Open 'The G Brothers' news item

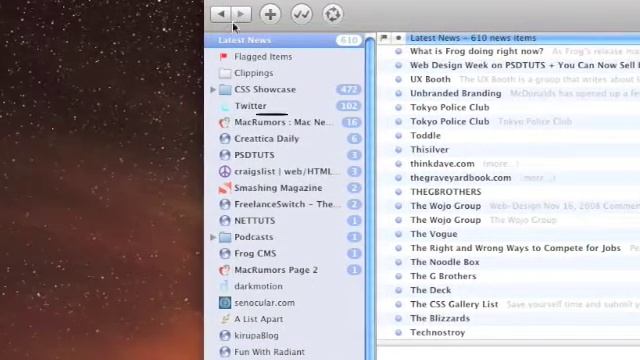click(443, 276)
